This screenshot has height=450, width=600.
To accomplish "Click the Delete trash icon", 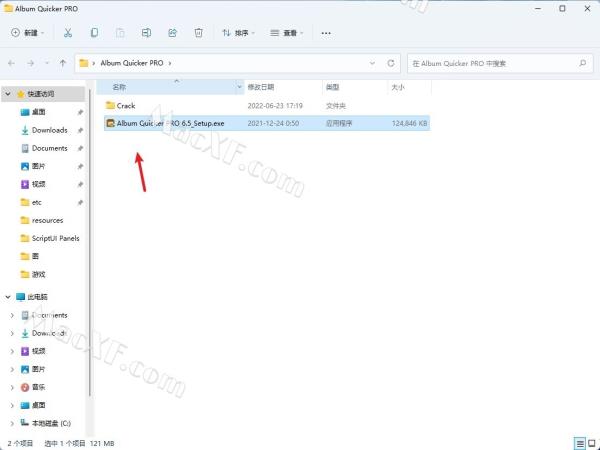I will 199,33.
